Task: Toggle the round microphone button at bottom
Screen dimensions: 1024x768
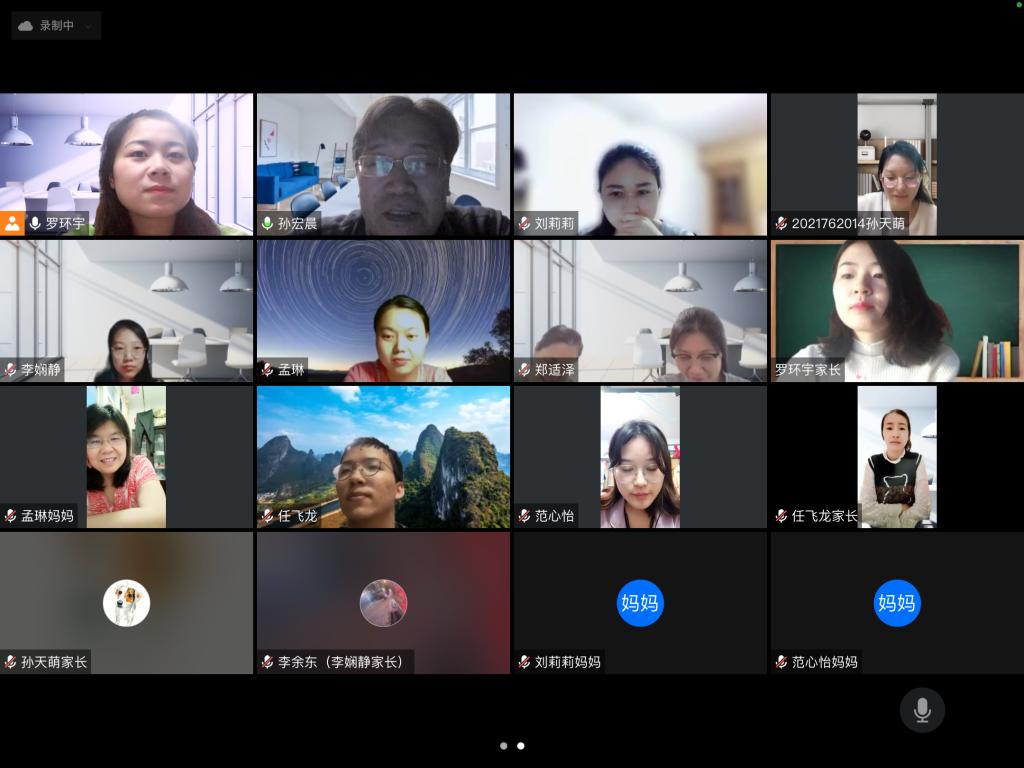Action: (922, 710)
